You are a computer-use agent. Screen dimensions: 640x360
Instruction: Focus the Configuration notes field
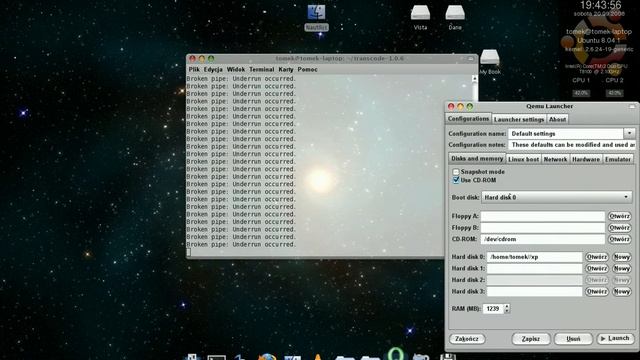571,144
